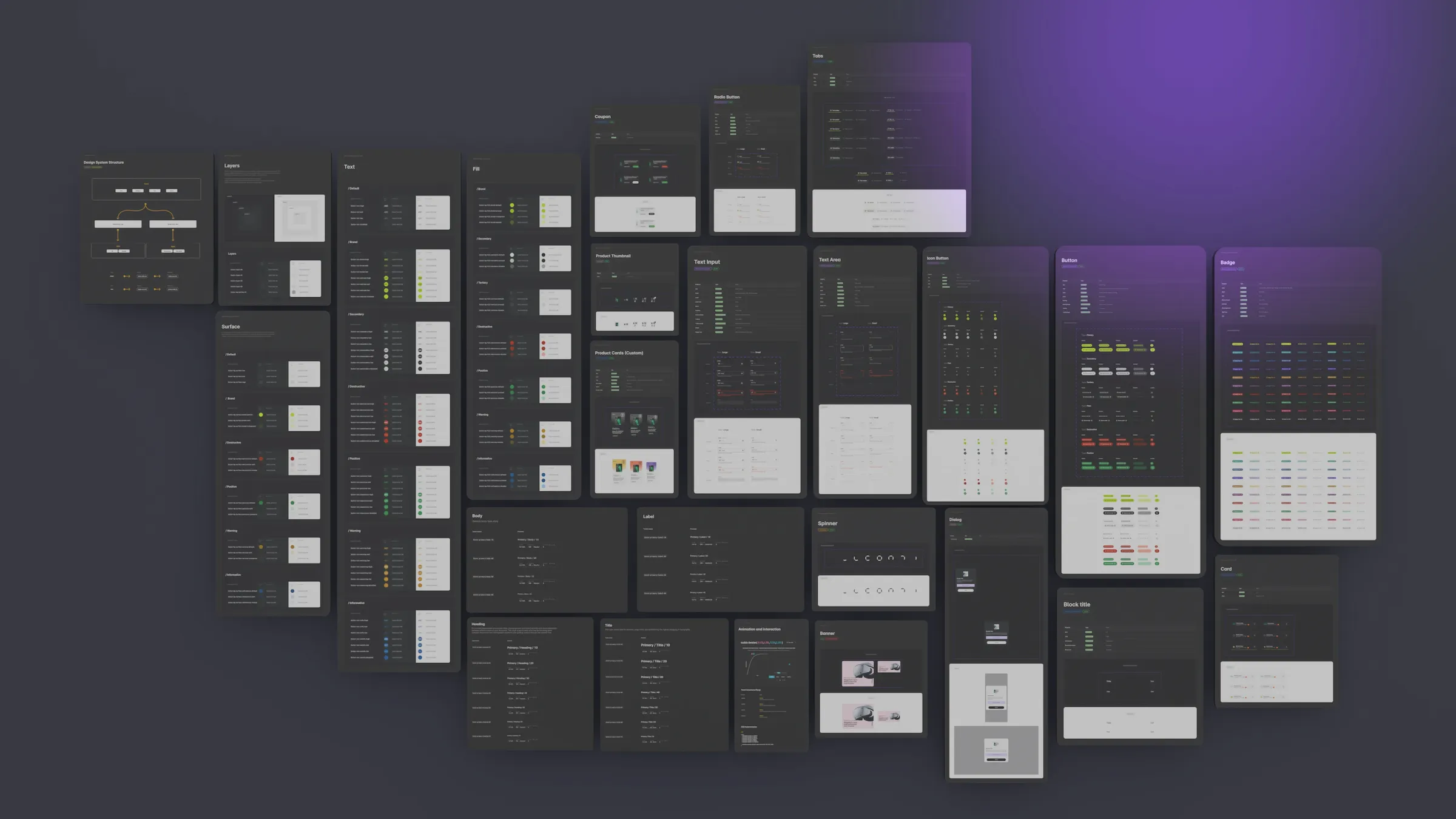Click the Text Area frame heading
1456x819 pixels.
829,260
